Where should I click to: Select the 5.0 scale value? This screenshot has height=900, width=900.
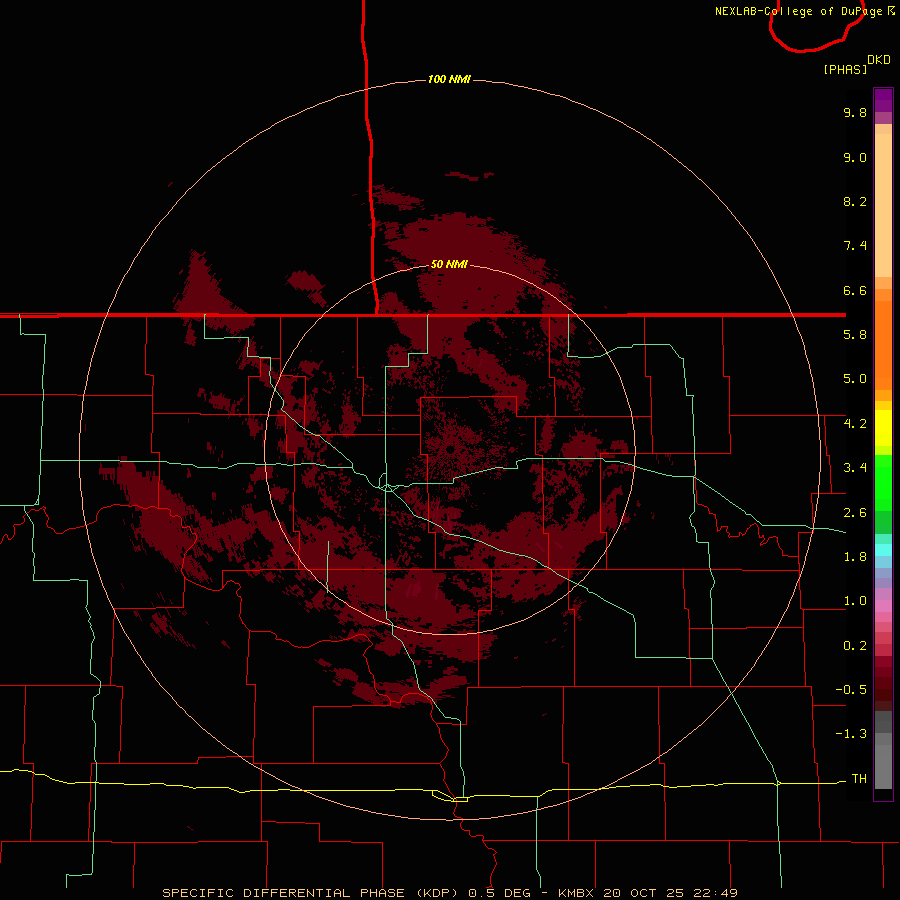tap(855, 379)
